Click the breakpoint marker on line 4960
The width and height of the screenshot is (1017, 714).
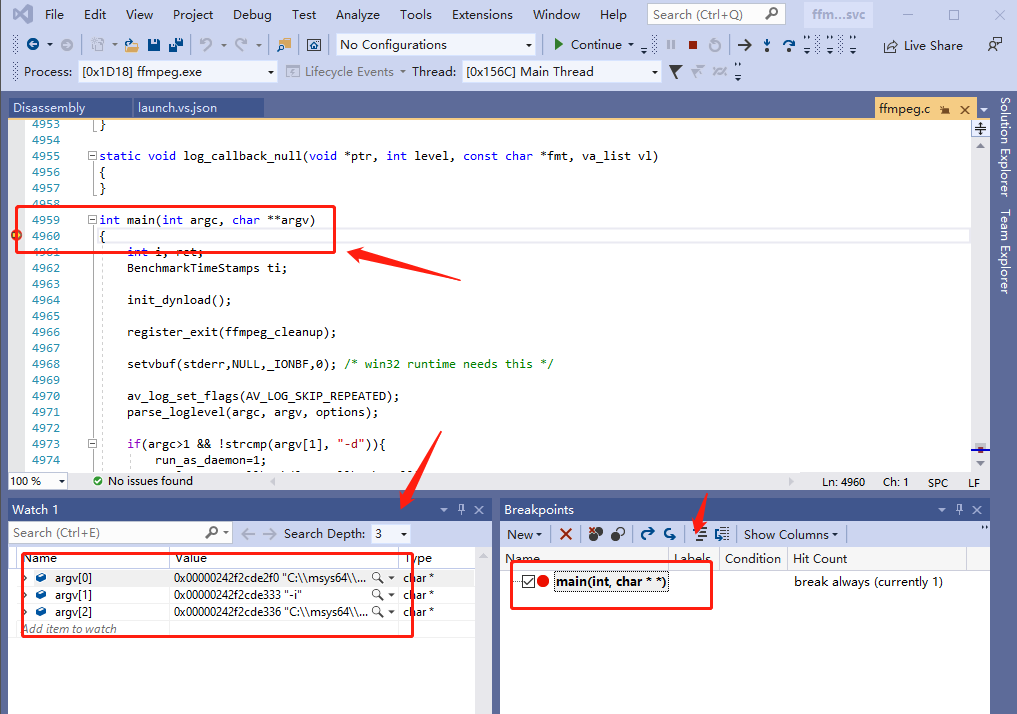tap(17, 235)
